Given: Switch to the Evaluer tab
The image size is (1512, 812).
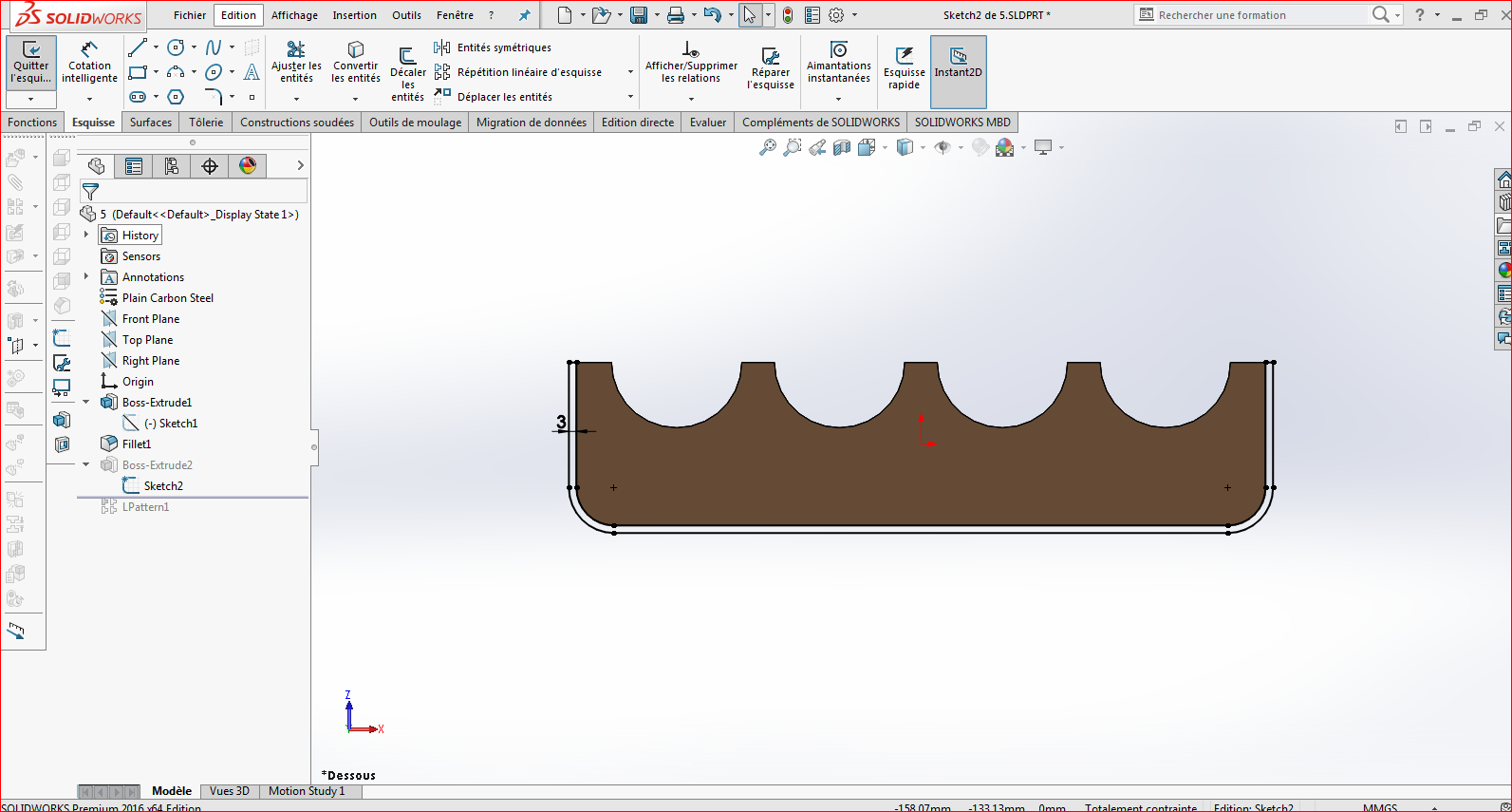Looking at the screenshot, I should click(x=708, y=123).
